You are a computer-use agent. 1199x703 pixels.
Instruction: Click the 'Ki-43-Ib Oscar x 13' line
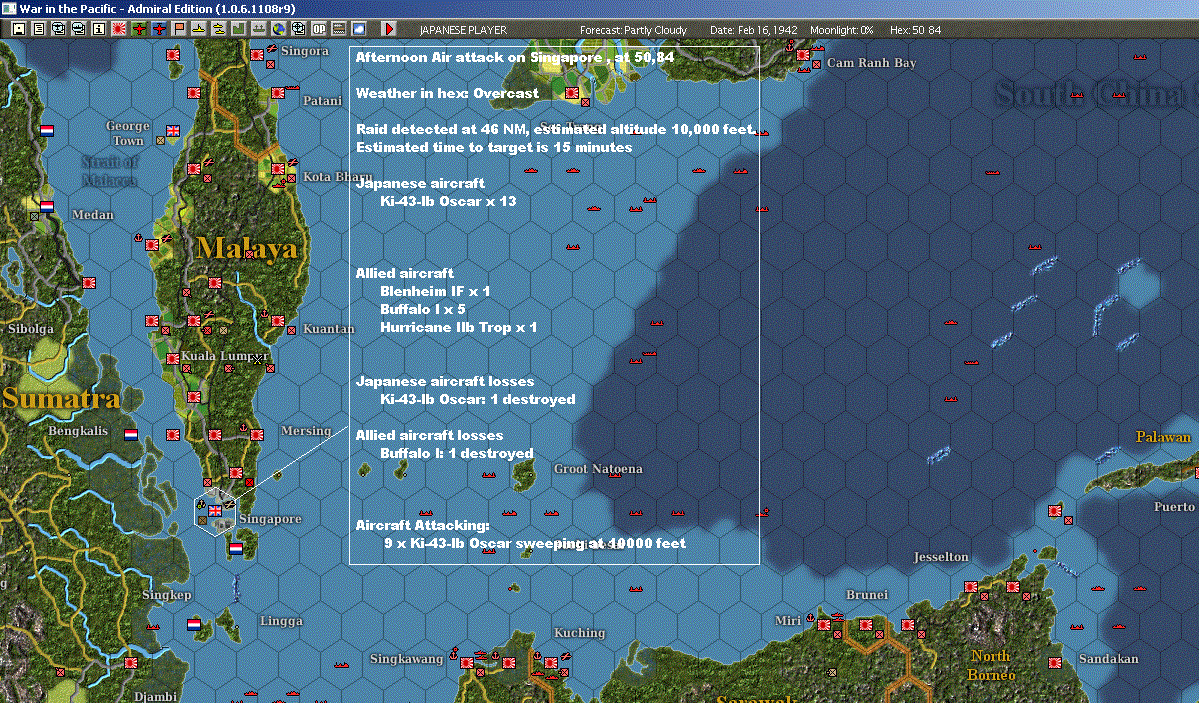[448, 201]
